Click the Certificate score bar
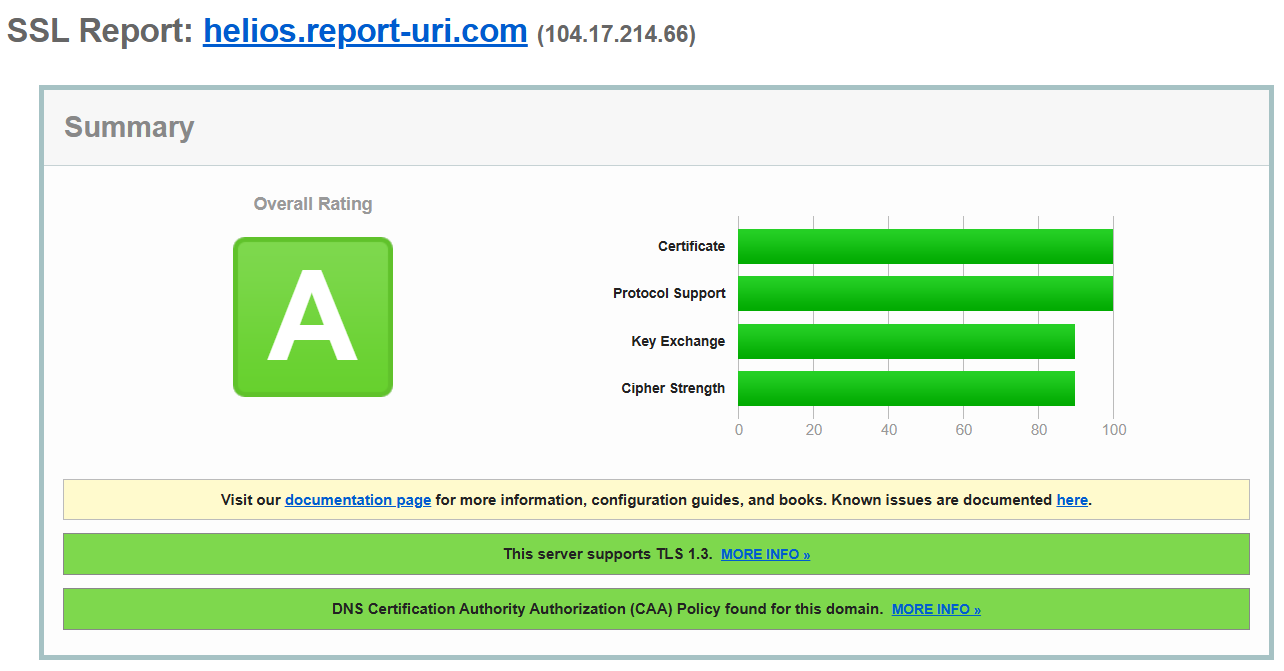 pyautogui.click(x=925, y=246)
